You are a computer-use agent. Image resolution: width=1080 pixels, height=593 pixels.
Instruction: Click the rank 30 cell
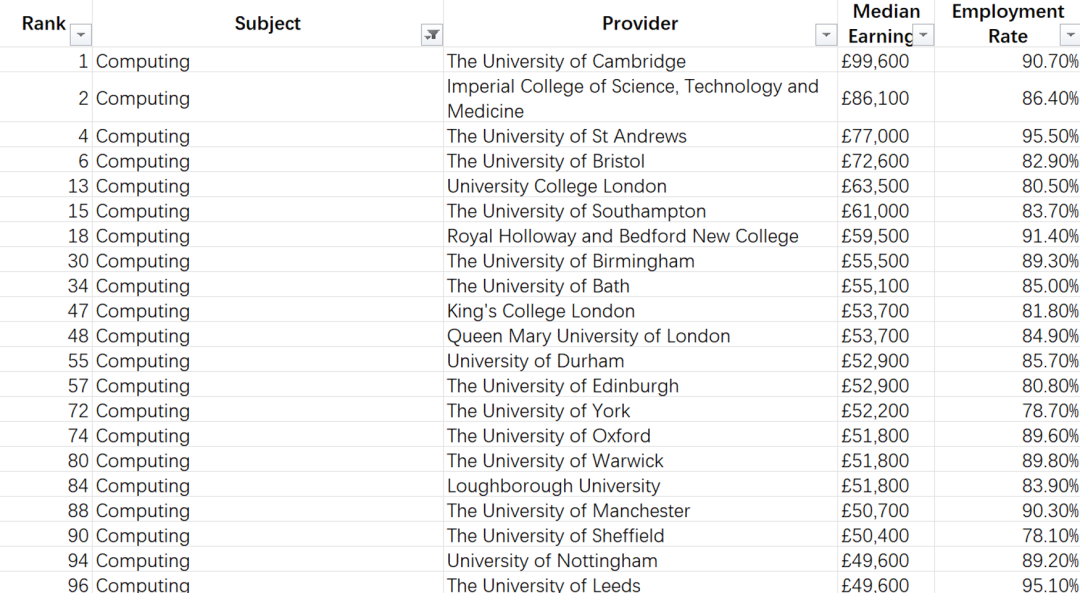tap(46, 260)
